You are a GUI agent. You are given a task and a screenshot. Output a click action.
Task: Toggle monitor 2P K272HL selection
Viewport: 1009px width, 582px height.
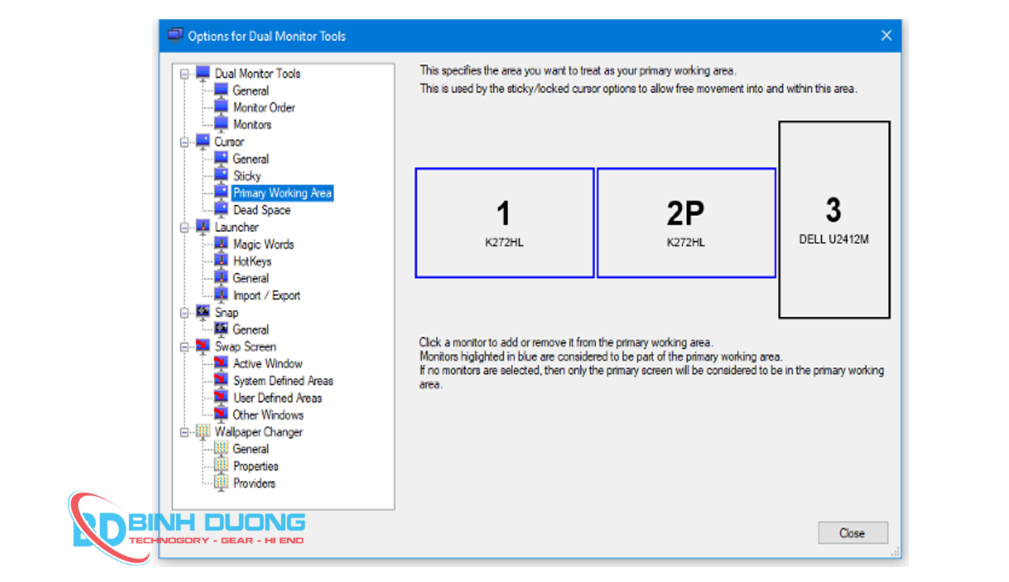click(685, 223)
